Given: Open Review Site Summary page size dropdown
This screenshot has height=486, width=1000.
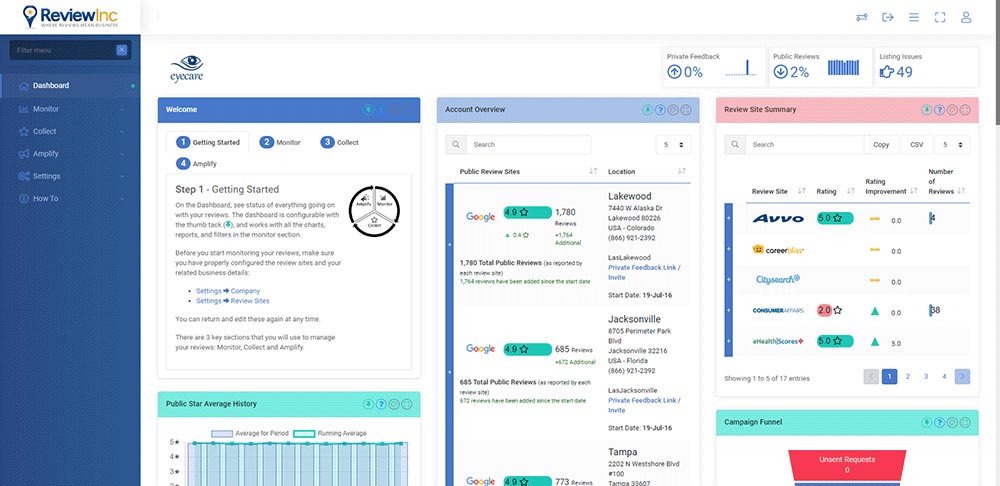Looking at the screenshot, I should click(952, 145).
